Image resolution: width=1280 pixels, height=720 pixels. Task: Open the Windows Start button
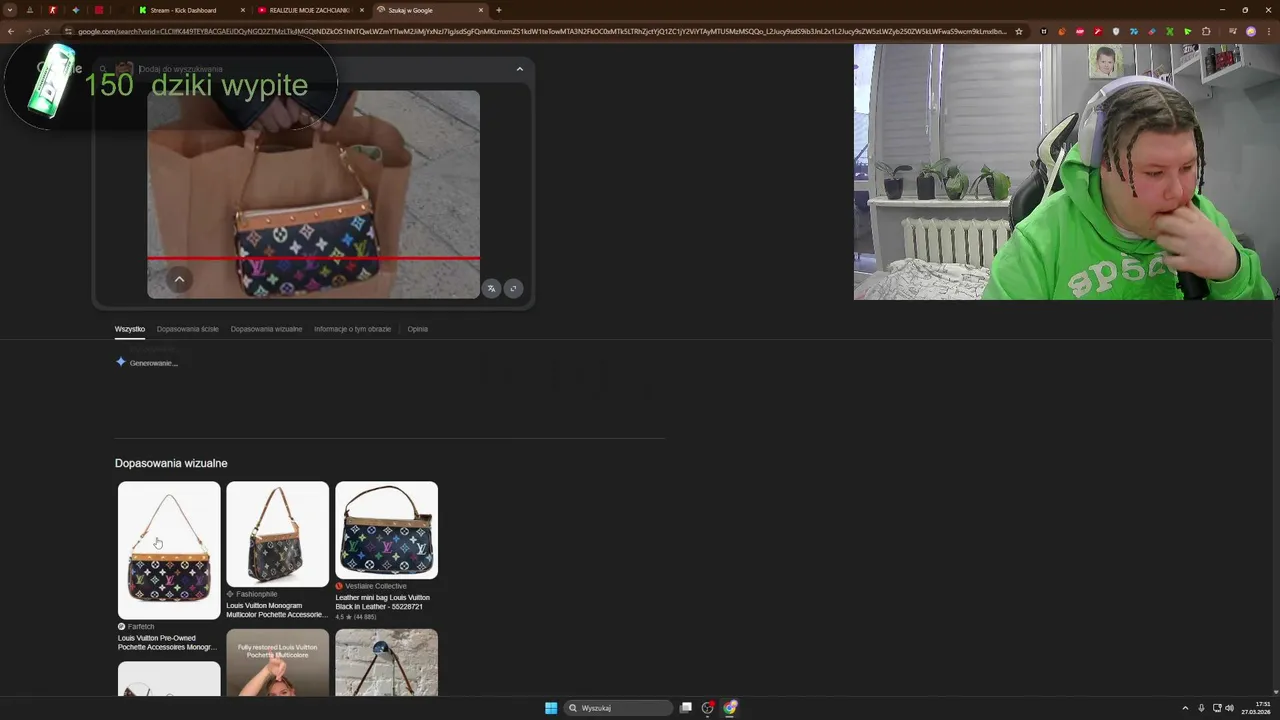pyautogui.click(x=551, y=708)
